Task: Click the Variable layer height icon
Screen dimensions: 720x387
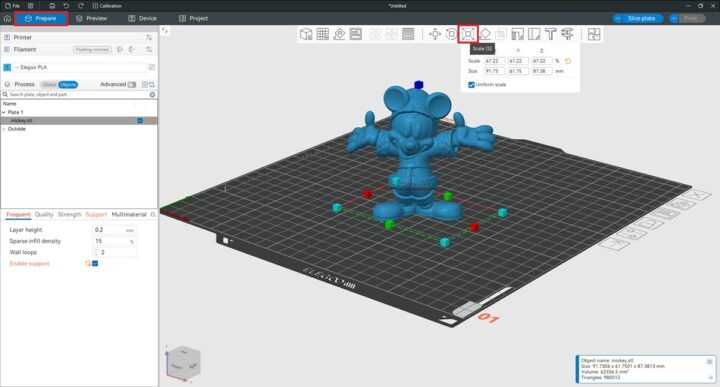Action: pos(408,34)
